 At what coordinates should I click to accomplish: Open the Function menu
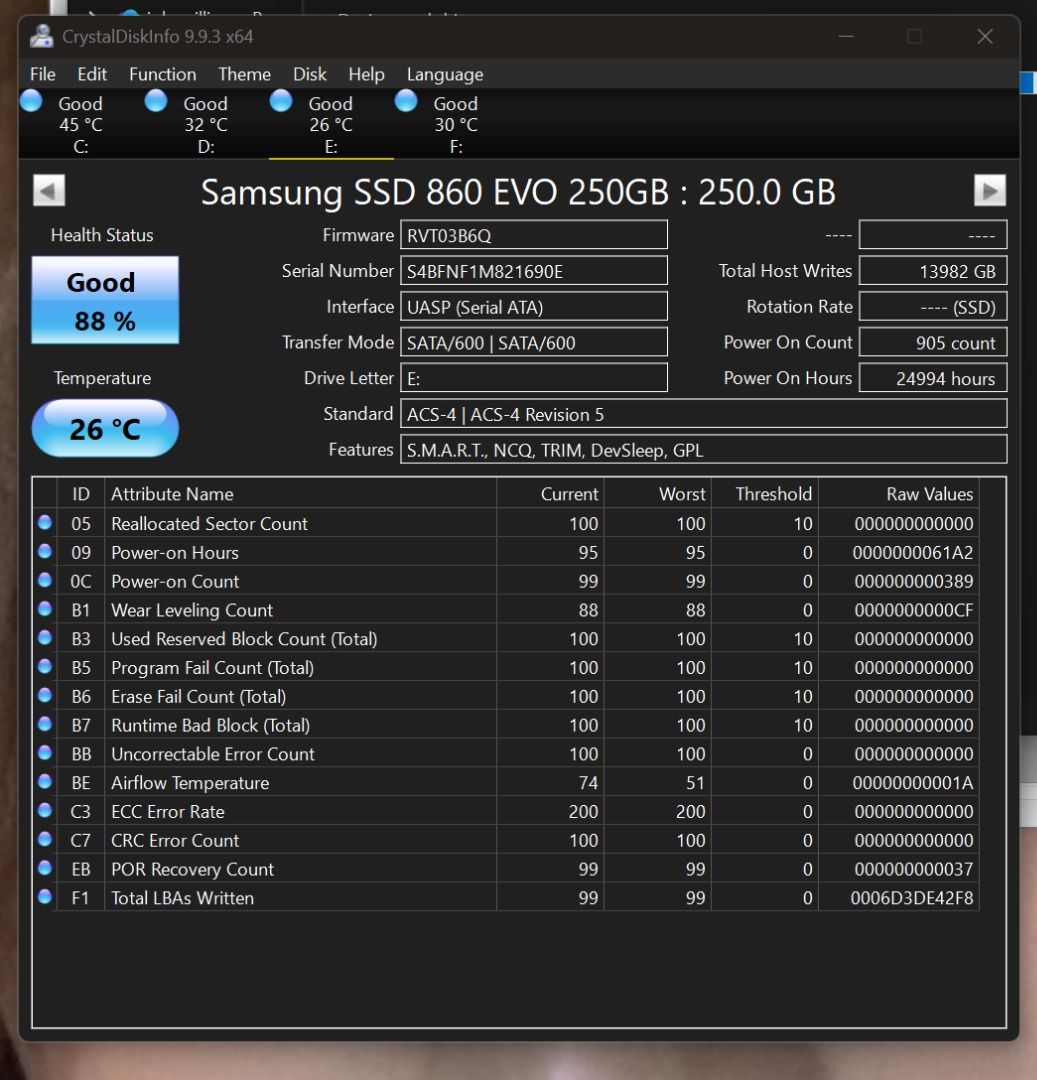(x=163, y=74)
